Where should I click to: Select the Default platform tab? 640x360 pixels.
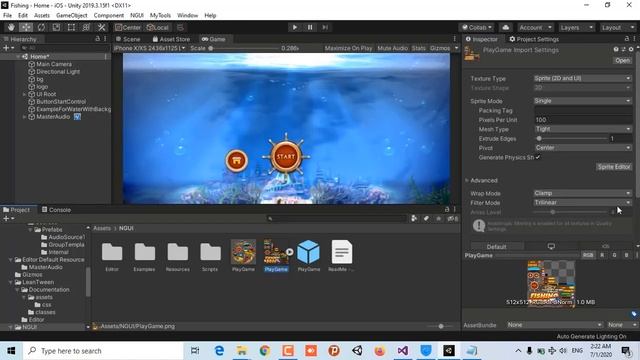pyautogui.click(x=497, y=247)
